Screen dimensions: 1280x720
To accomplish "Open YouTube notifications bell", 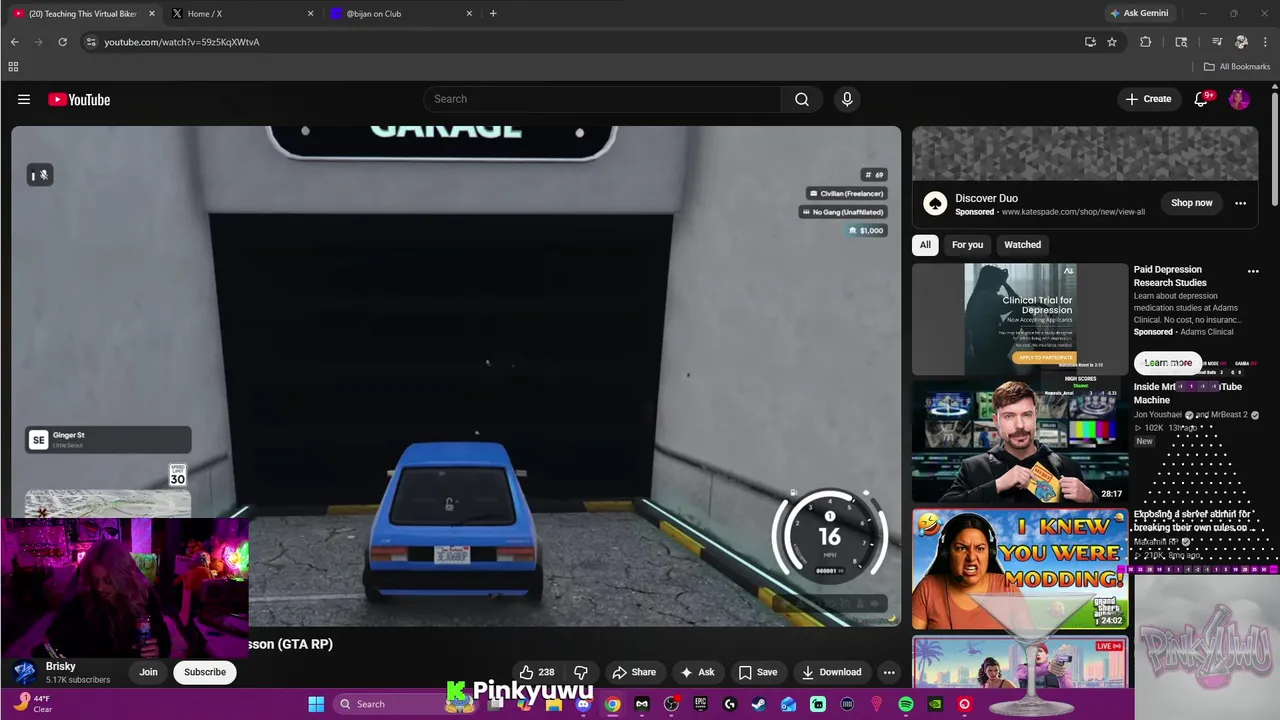I will [1202, 99].
